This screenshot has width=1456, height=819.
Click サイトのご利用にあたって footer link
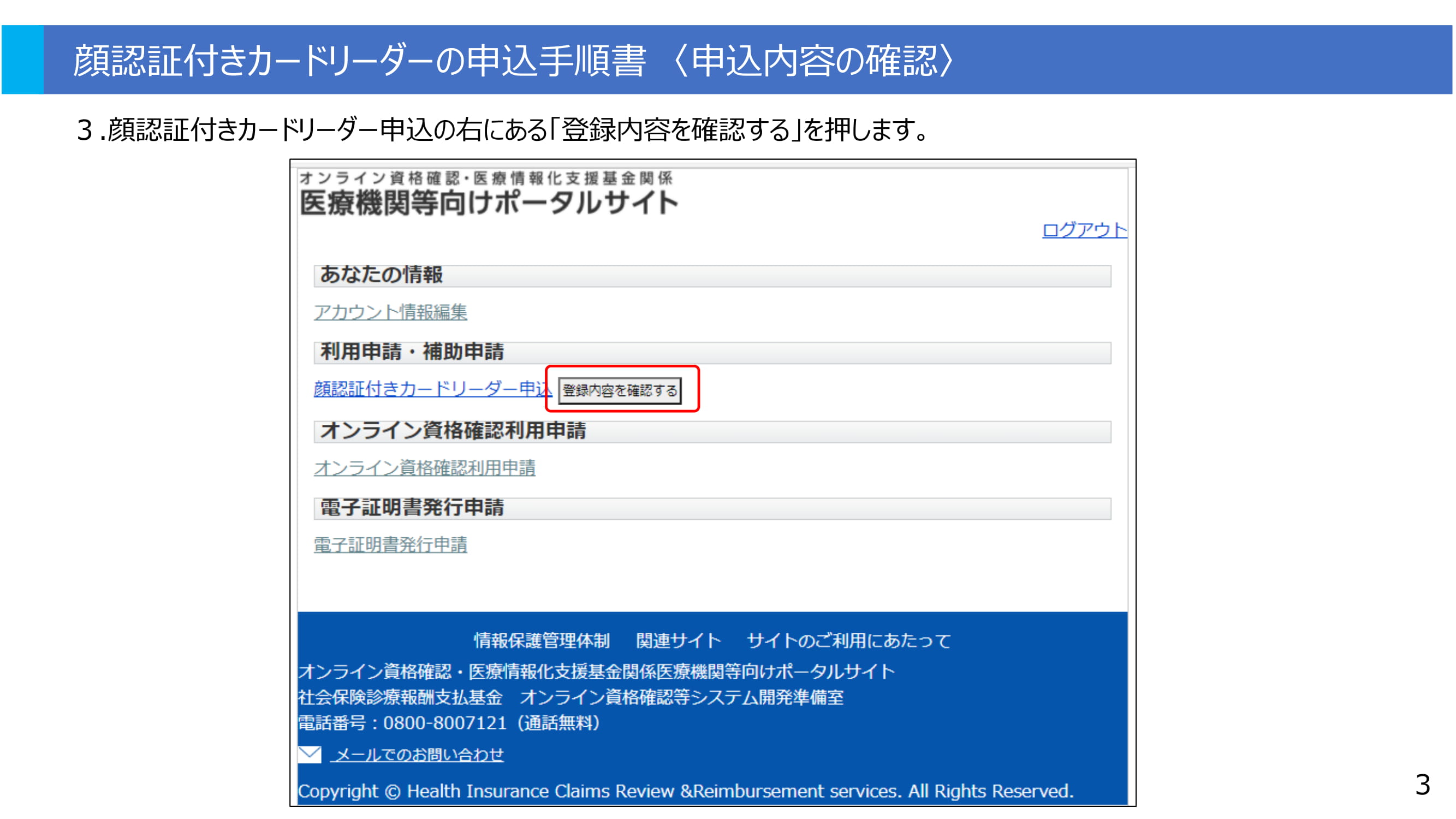pos(848,640)
